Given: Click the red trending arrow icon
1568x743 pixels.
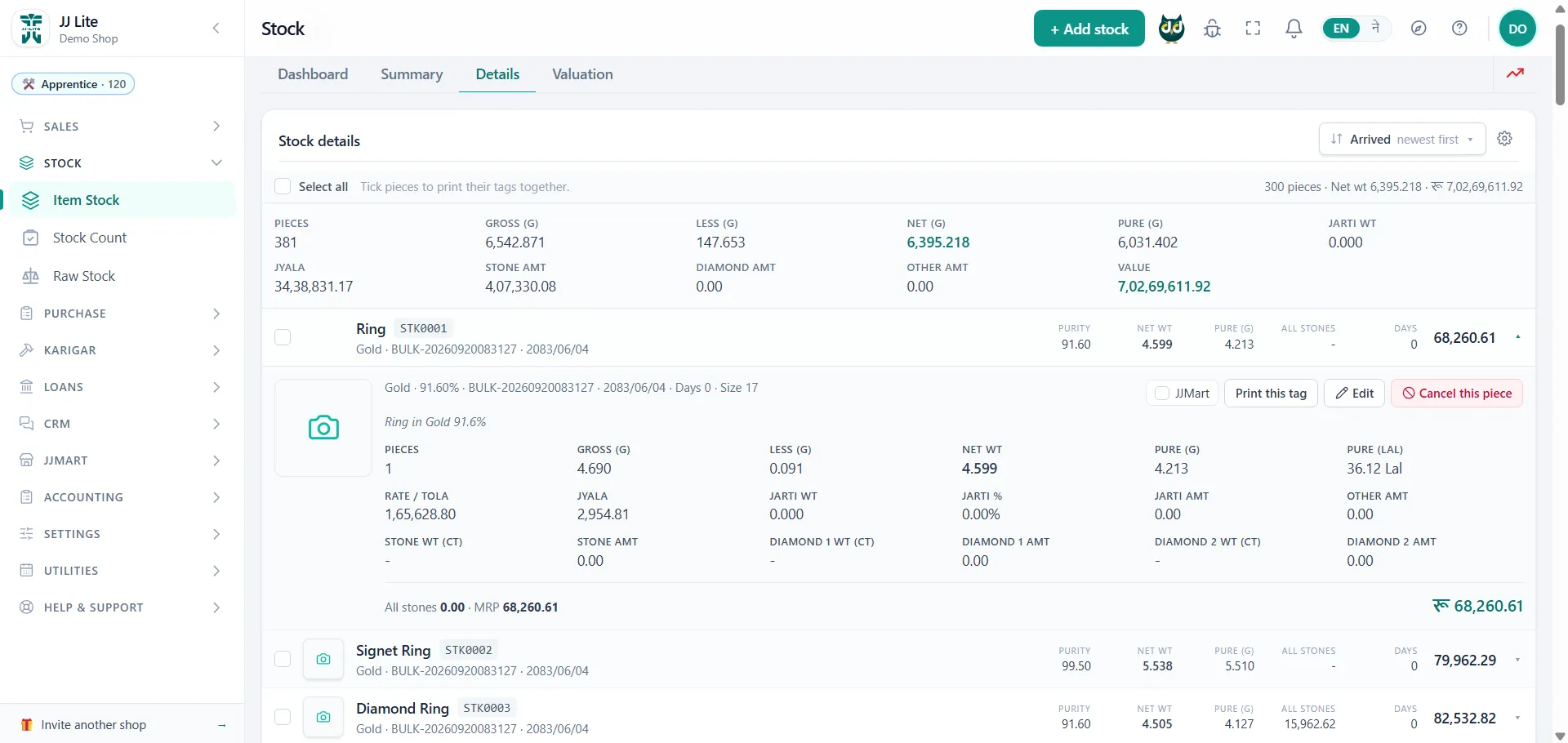Looking at the screenshot, I should (x=1515, y=73).
